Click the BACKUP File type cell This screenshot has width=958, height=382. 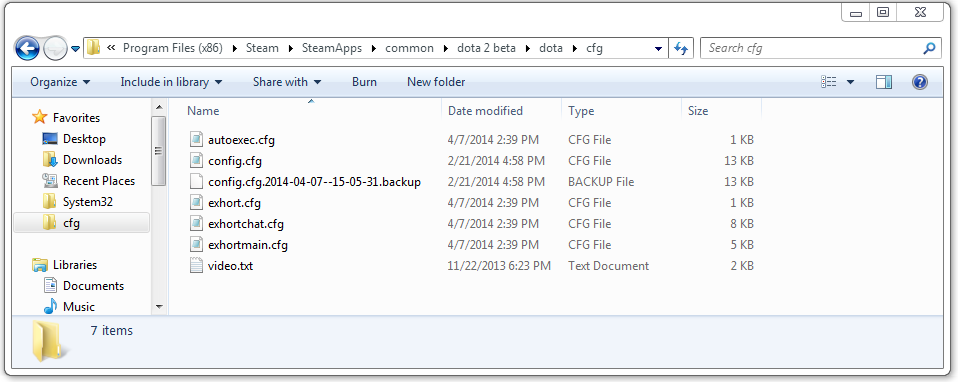[601, 182]
